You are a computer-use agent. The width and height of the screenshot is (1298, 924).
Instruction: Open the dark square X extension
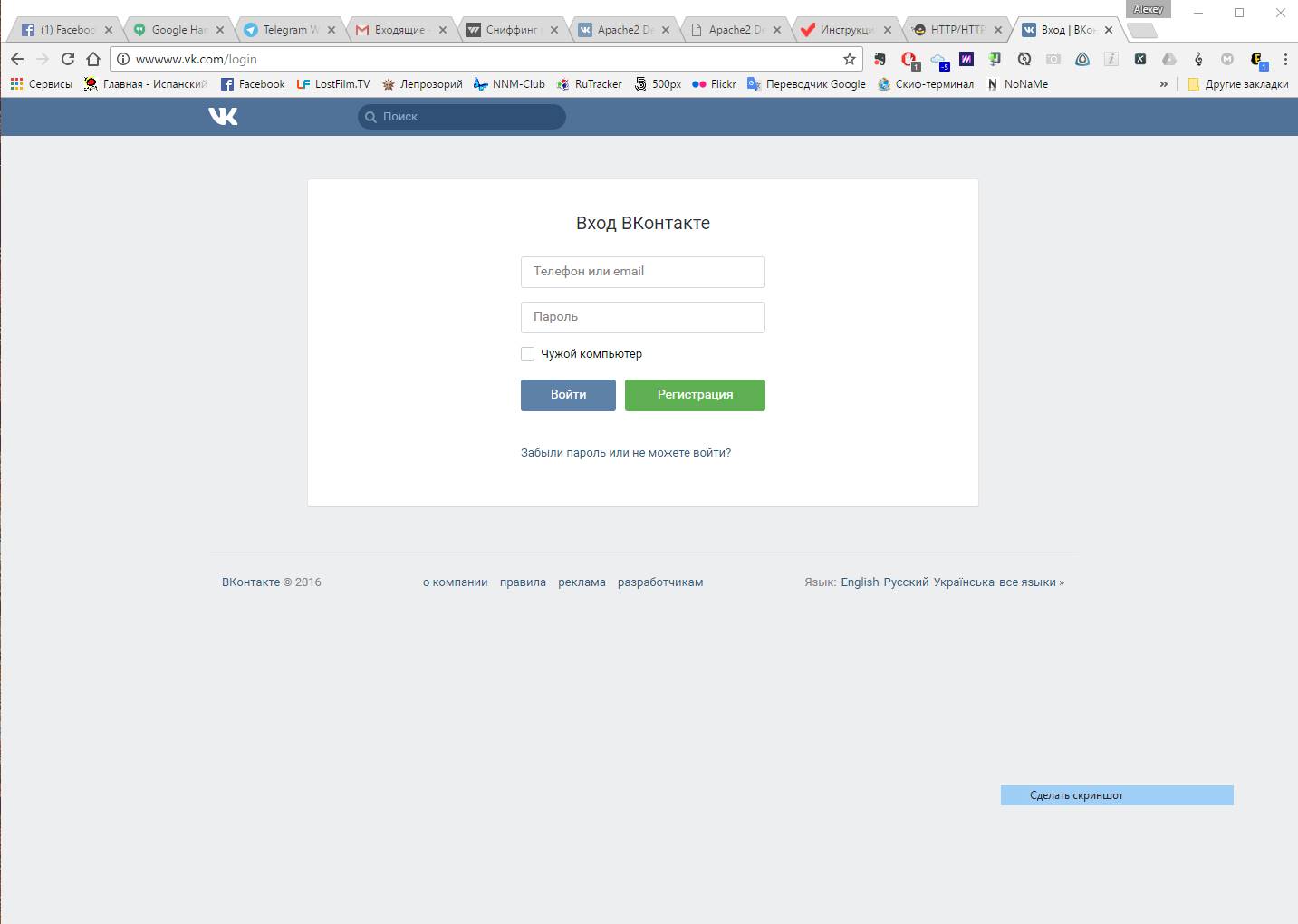click(x=1140, y=59)
